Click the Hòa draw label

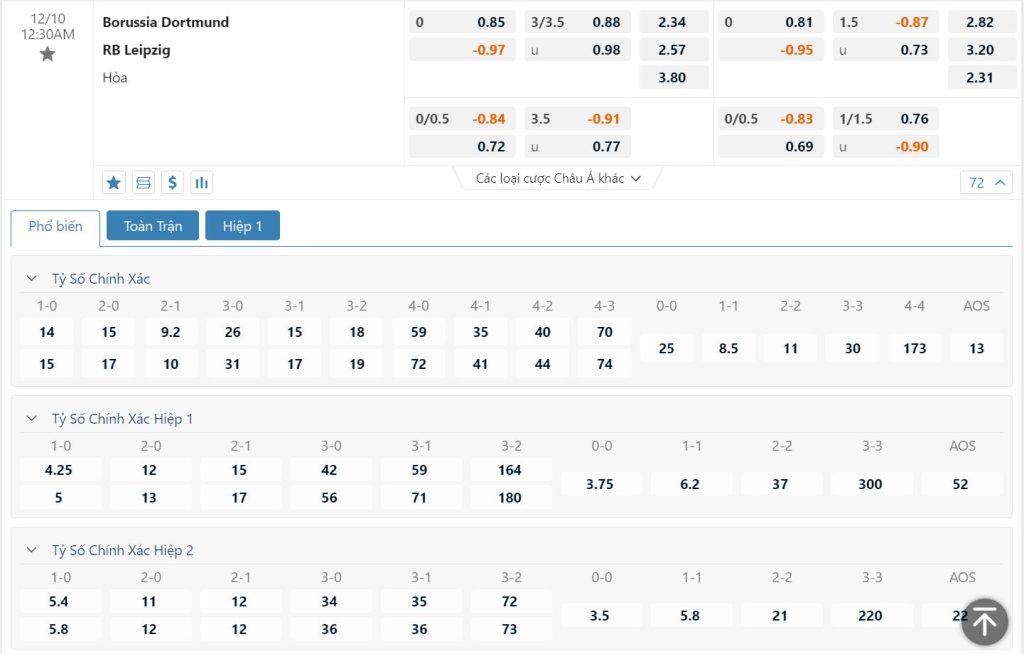[115, 78]
